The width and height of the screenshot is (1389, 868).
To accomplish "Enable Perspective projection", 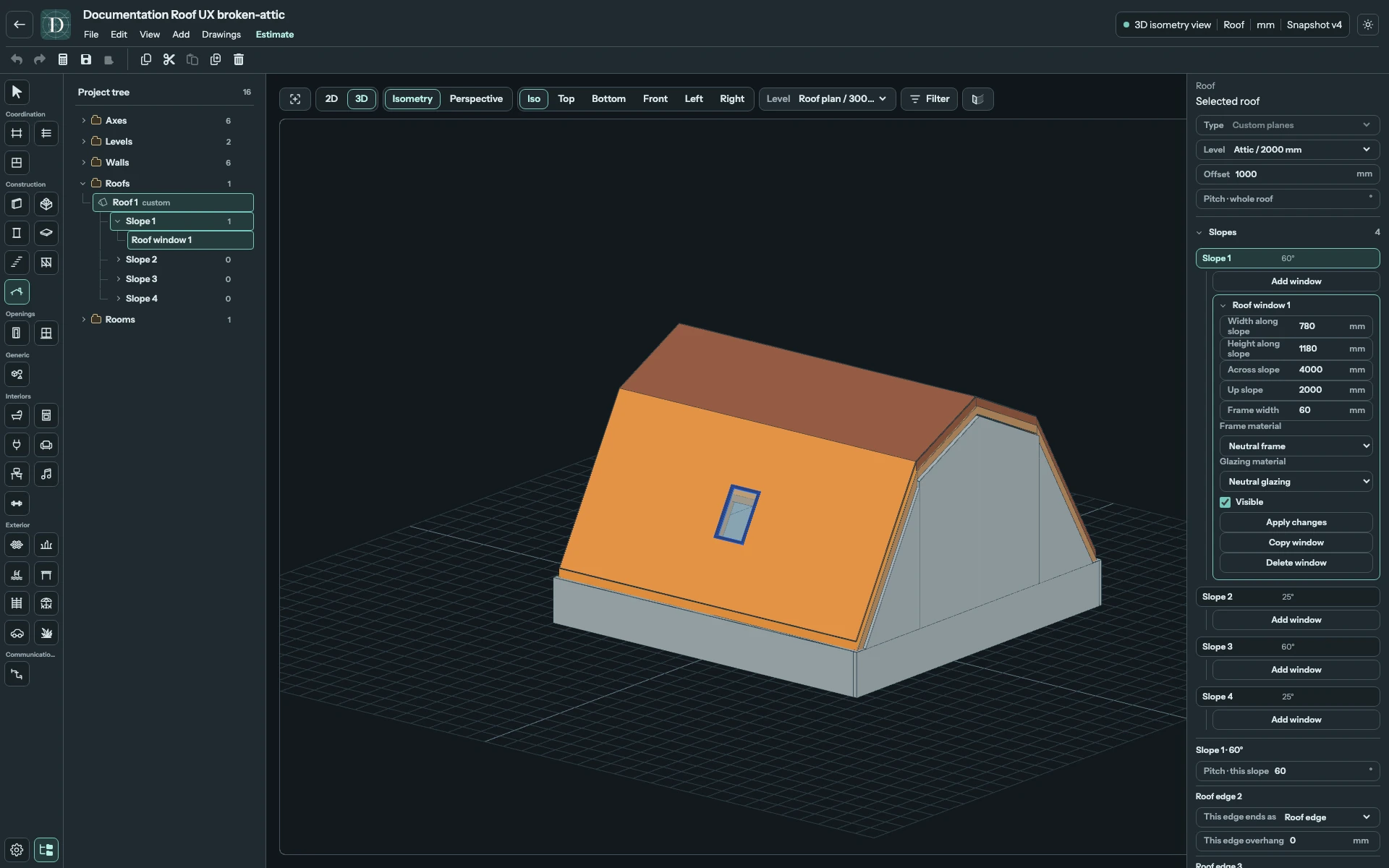I will 476,99.
